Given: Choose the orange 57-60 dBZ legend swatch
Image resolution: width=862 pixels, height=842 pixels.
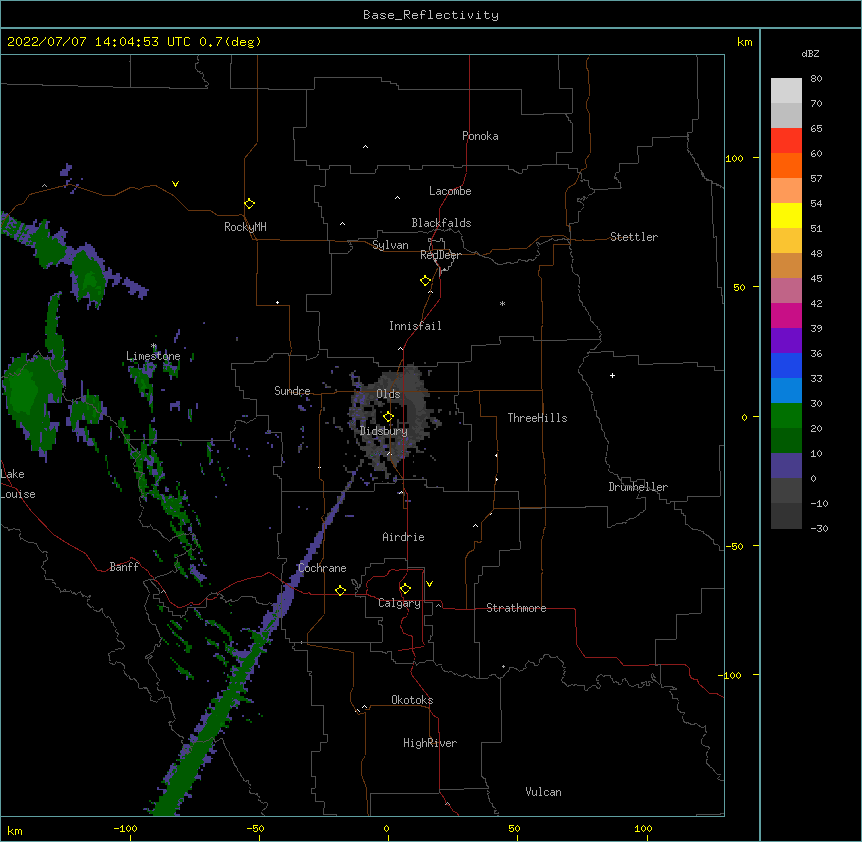Looking at the screenshot, I should coord(786,165).
